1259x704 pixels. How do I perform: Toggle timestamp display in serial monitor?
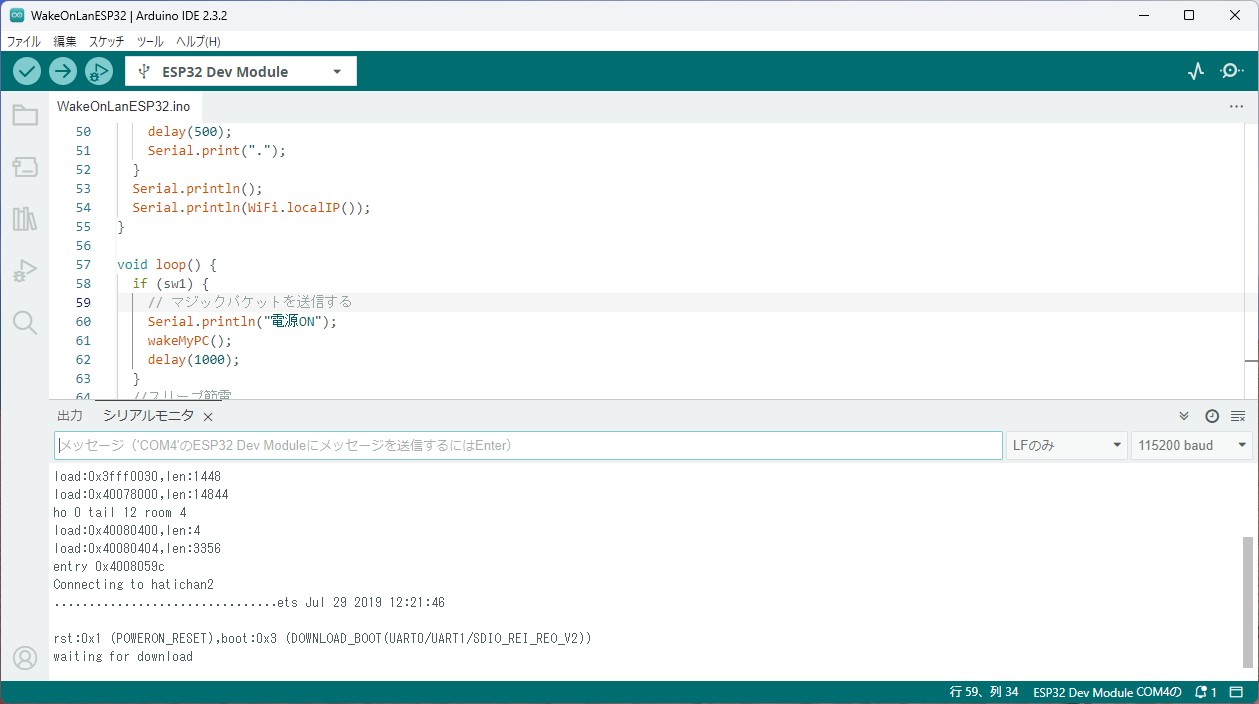click(1212, 416)
